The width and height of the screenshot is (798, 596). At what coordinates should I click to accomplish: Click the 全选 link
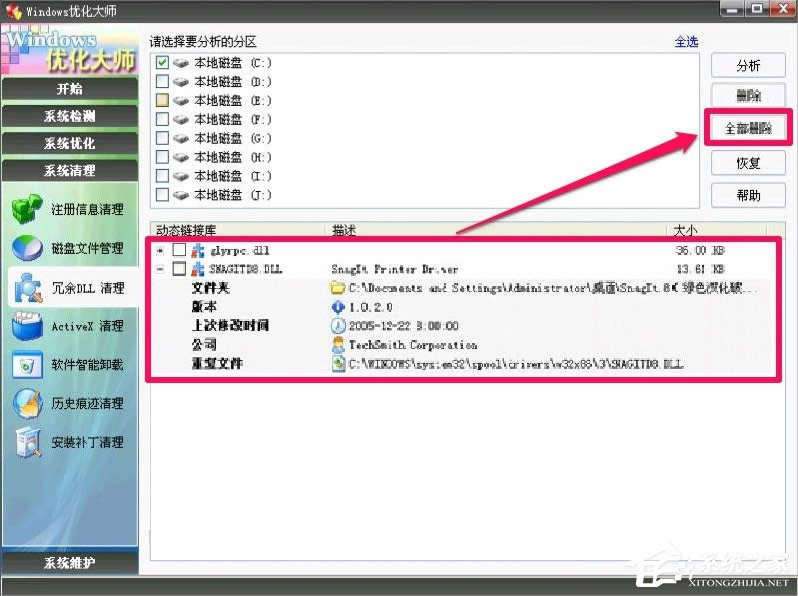point(687,42)
